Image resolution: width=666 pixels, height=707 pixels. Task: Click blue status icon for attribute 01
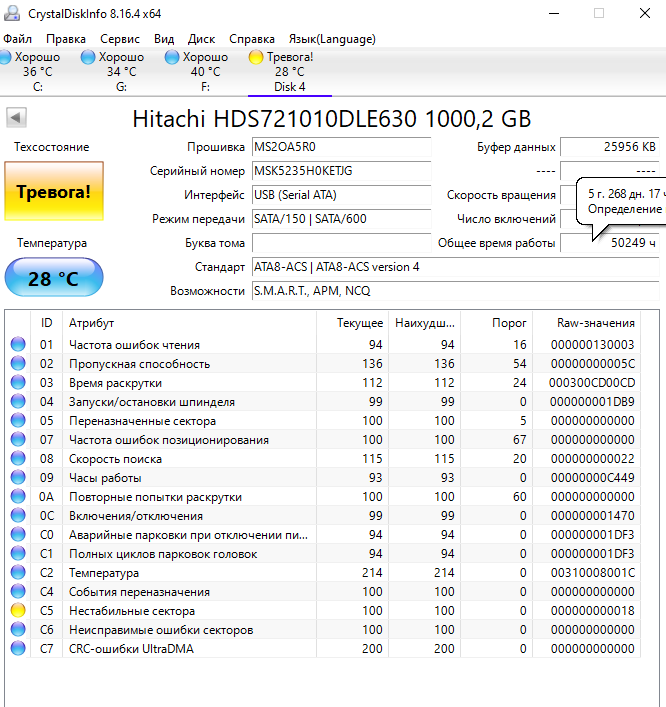pyautogui.click(x=18, y=344)
